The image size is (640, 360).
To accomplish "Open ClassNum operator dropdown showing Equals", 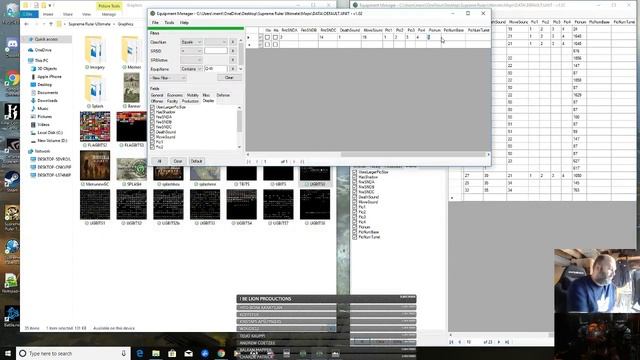I will [x=191, y=42].
